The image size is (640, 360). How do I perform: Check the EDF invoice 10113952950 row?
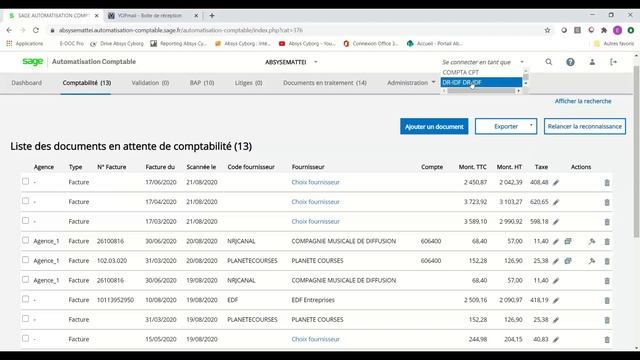coord(25,299)
